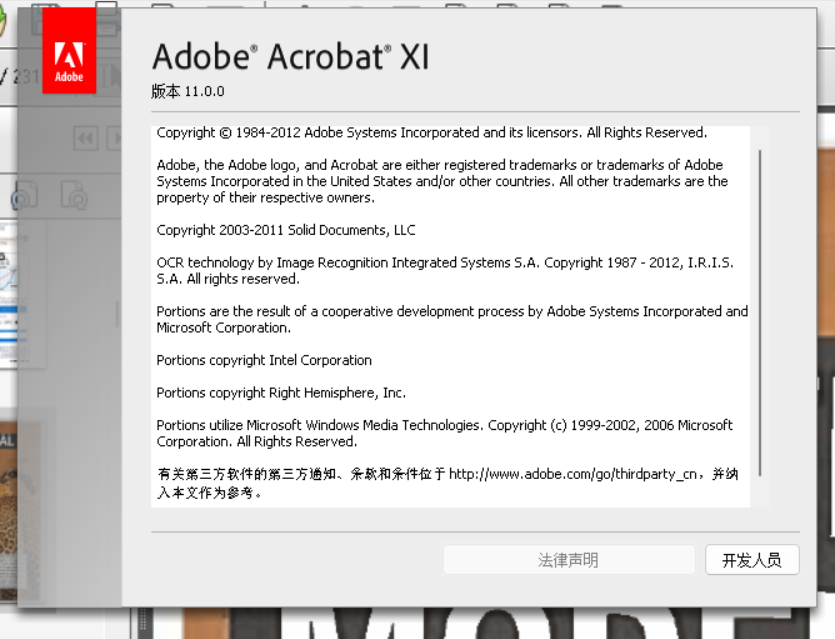
Task: Click 'Portions copyright Intel Corporation'
Action: pos(264,361)
